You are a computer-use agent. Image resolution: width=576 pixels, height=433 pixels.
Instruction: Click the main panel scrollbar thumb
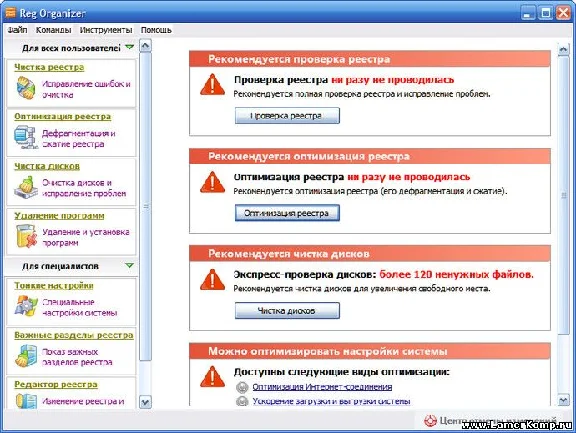point(564,195)
